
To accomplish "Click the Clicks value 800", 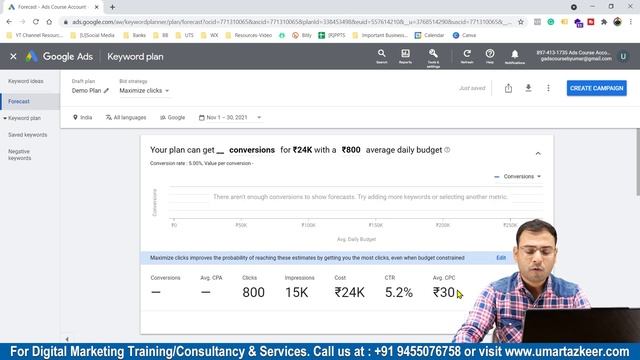I will [x=253, y=292].
